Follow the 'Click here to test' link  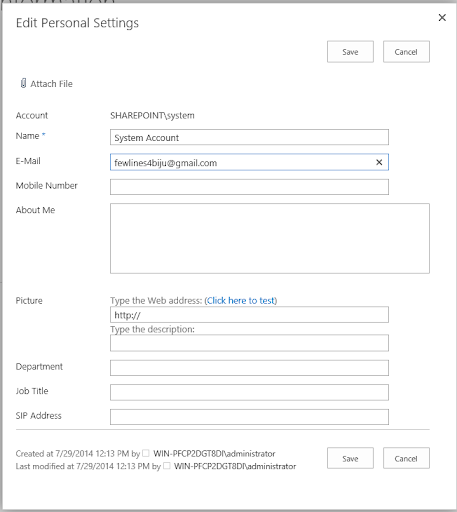click(241, 301)
